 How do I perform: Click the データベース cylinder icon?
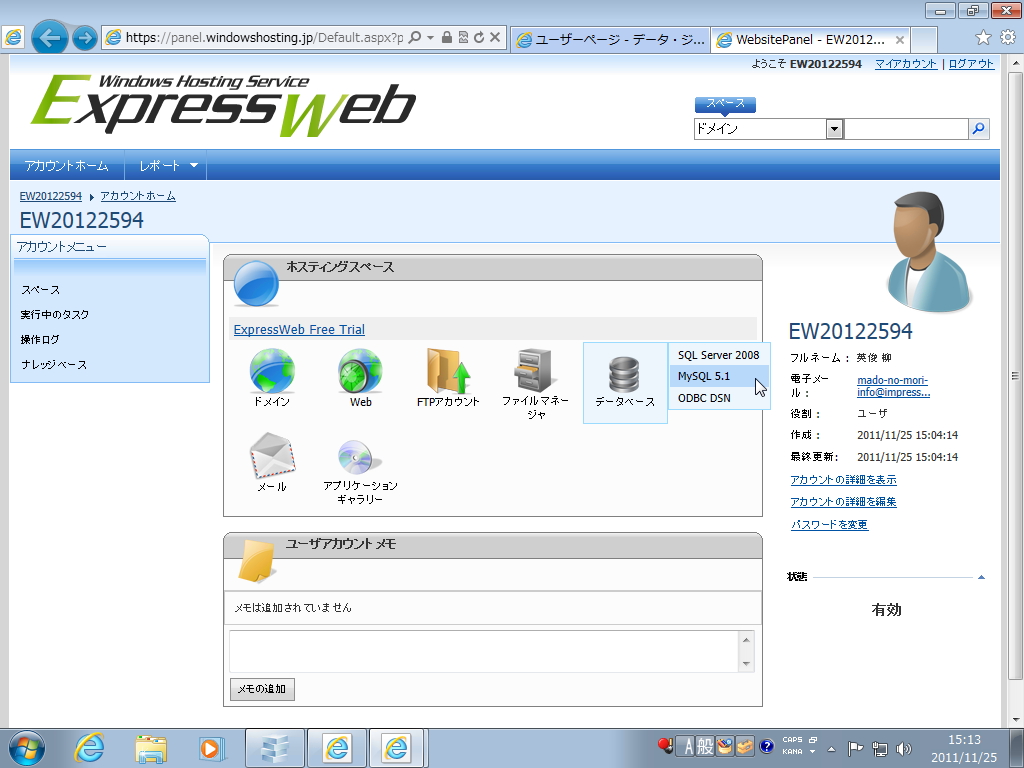pyautogui.click(x=624, y=374)
